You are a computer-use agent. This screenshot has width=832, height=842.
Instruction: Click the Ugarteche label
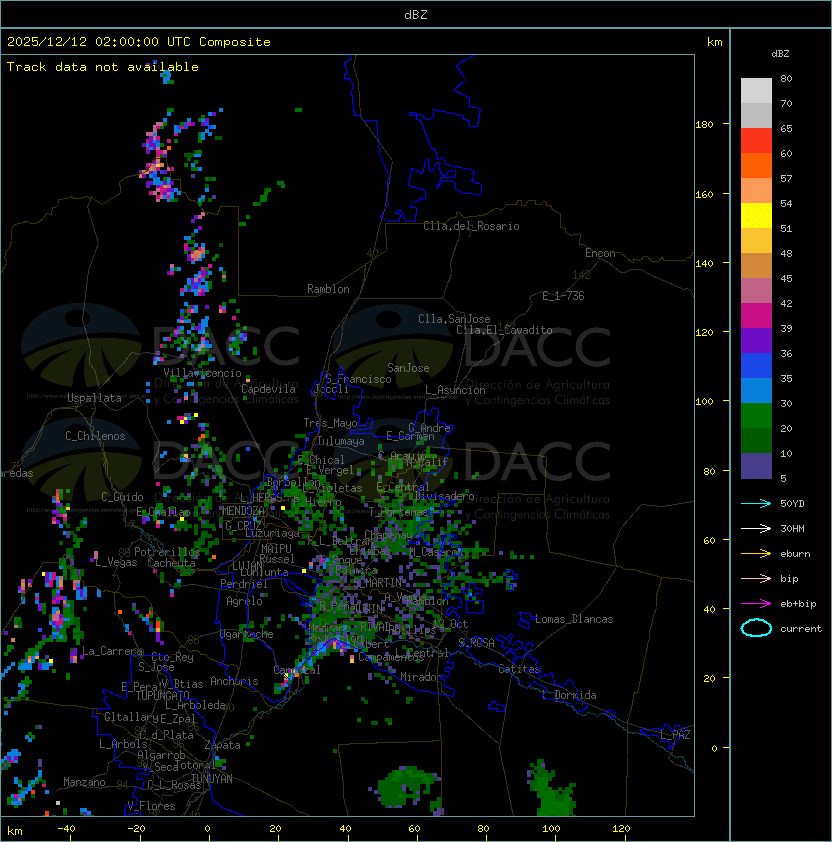[x=247, y=634]
